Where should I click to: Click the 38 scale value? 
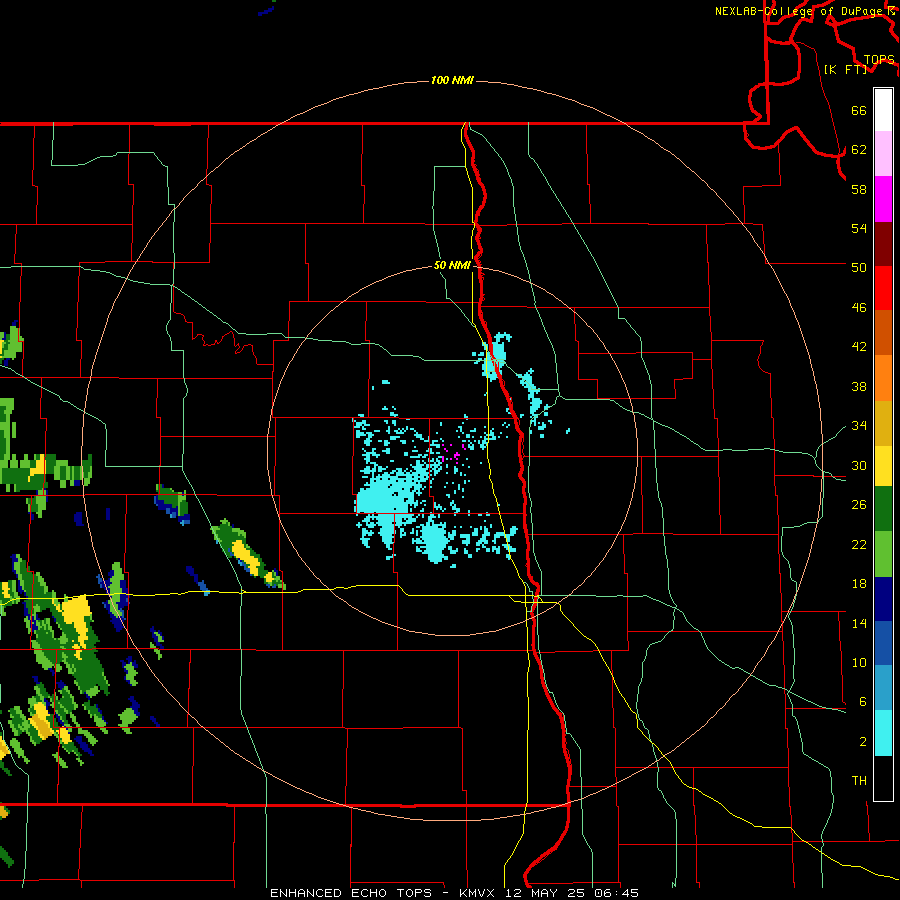(859, 386)
